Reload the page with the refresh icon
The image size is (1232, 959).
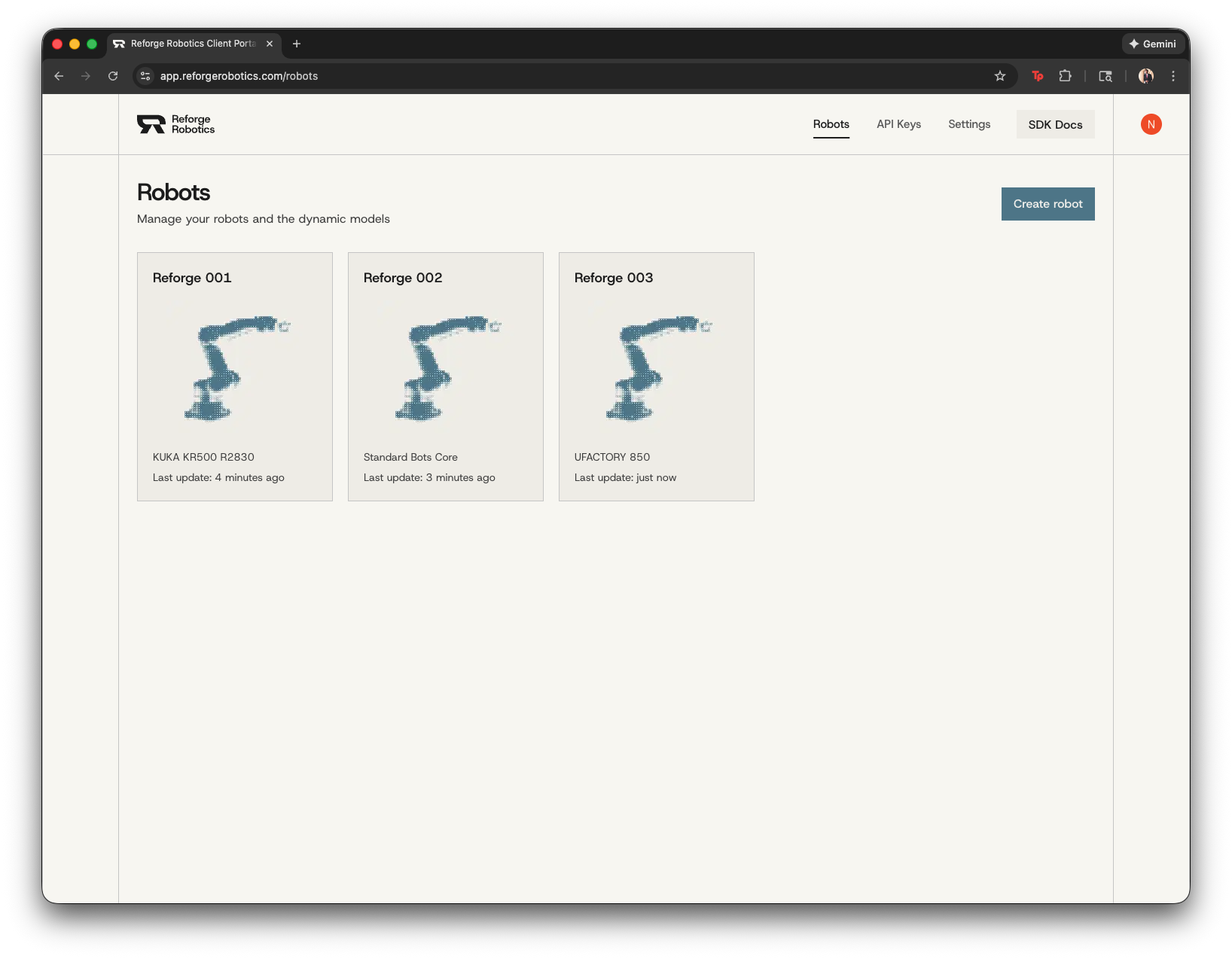coord(113,76)
